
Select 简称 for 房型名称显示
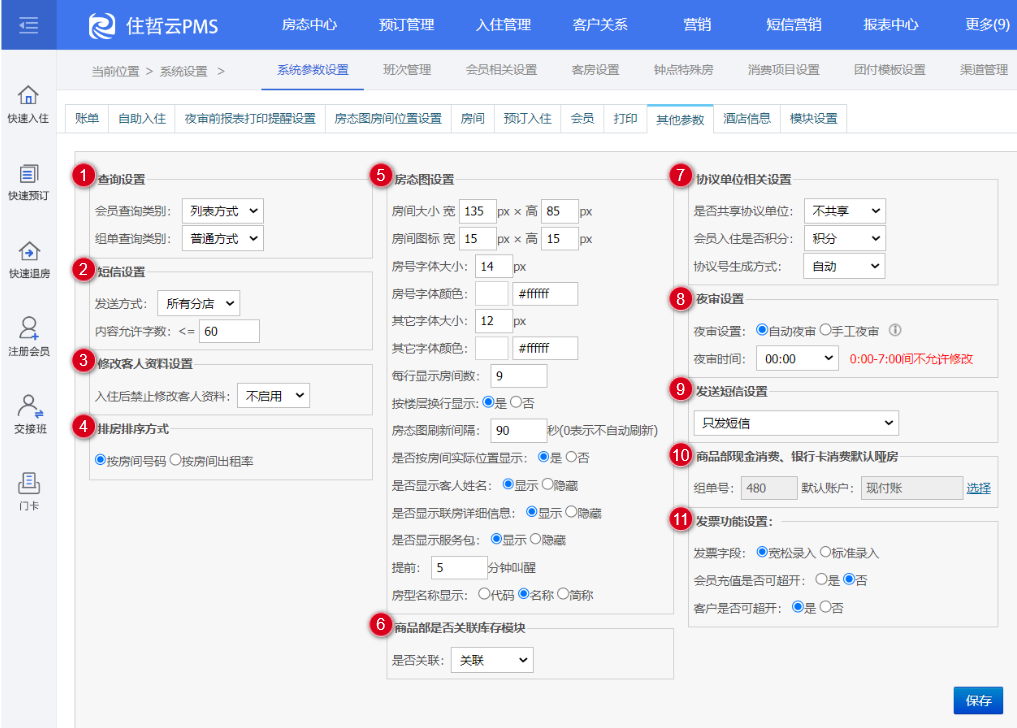click(x=562, y=594)
